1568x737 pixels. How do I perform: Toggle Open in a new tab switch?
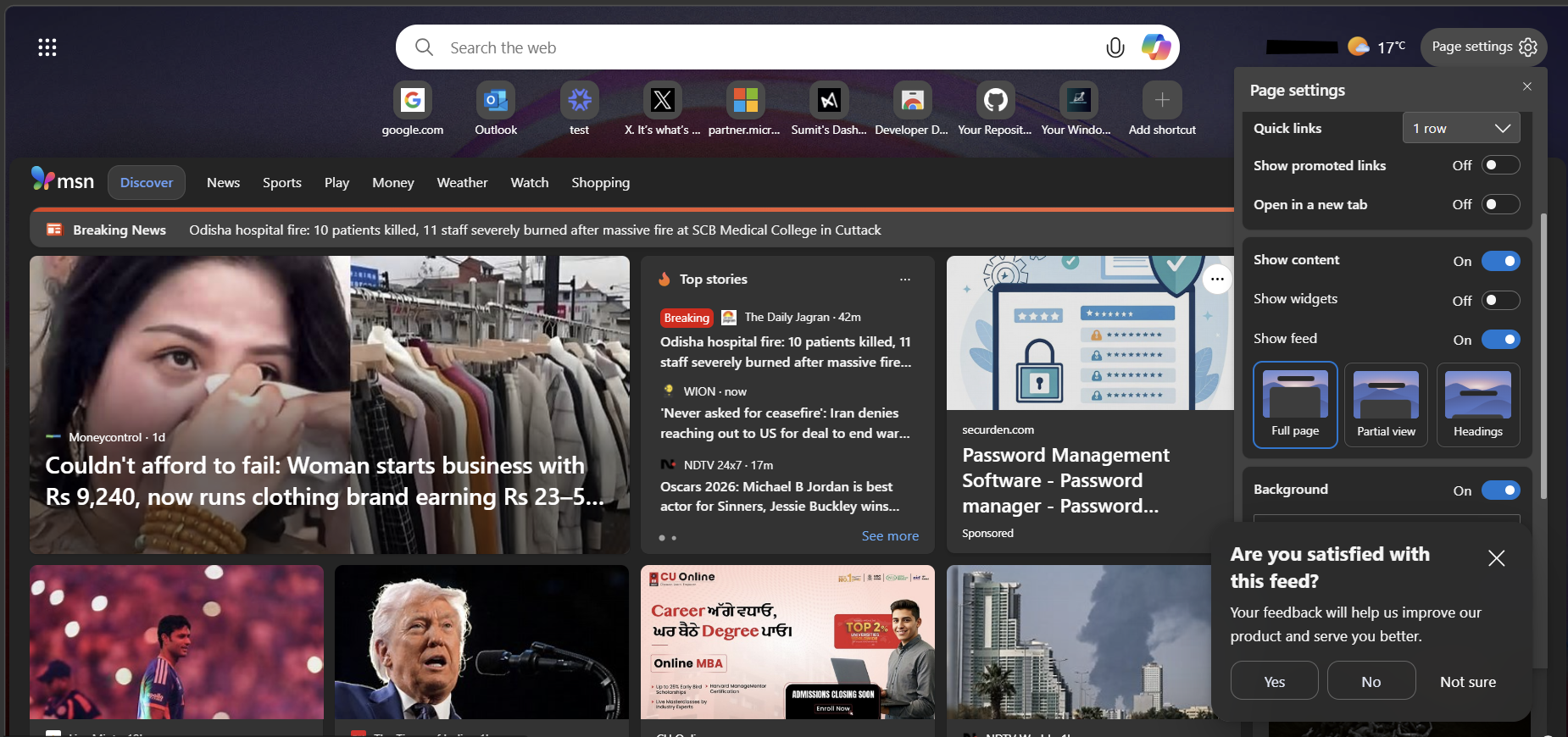[x=1500, y=204]
